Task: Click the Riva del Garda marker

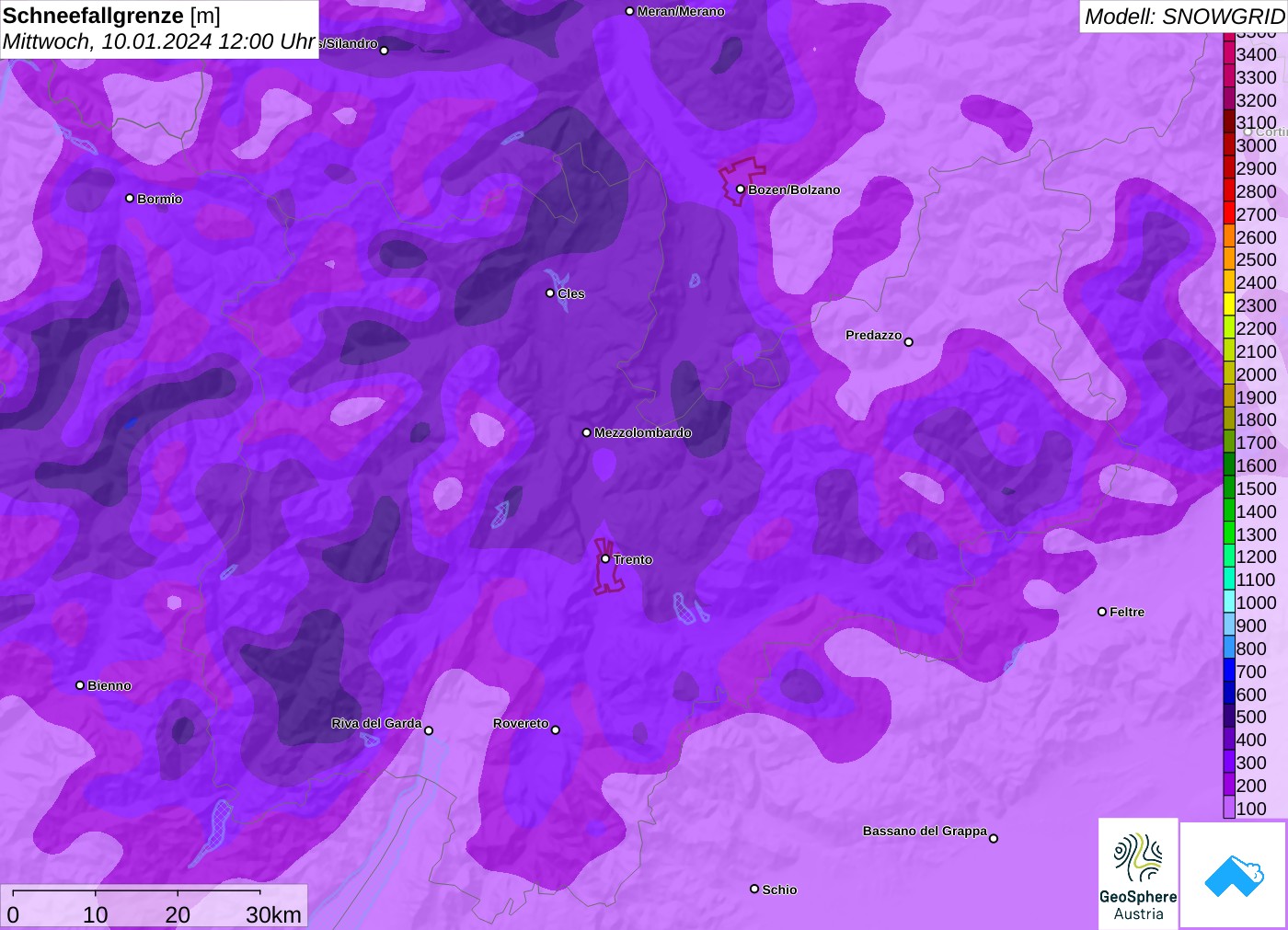Action: tap(429, 730)
